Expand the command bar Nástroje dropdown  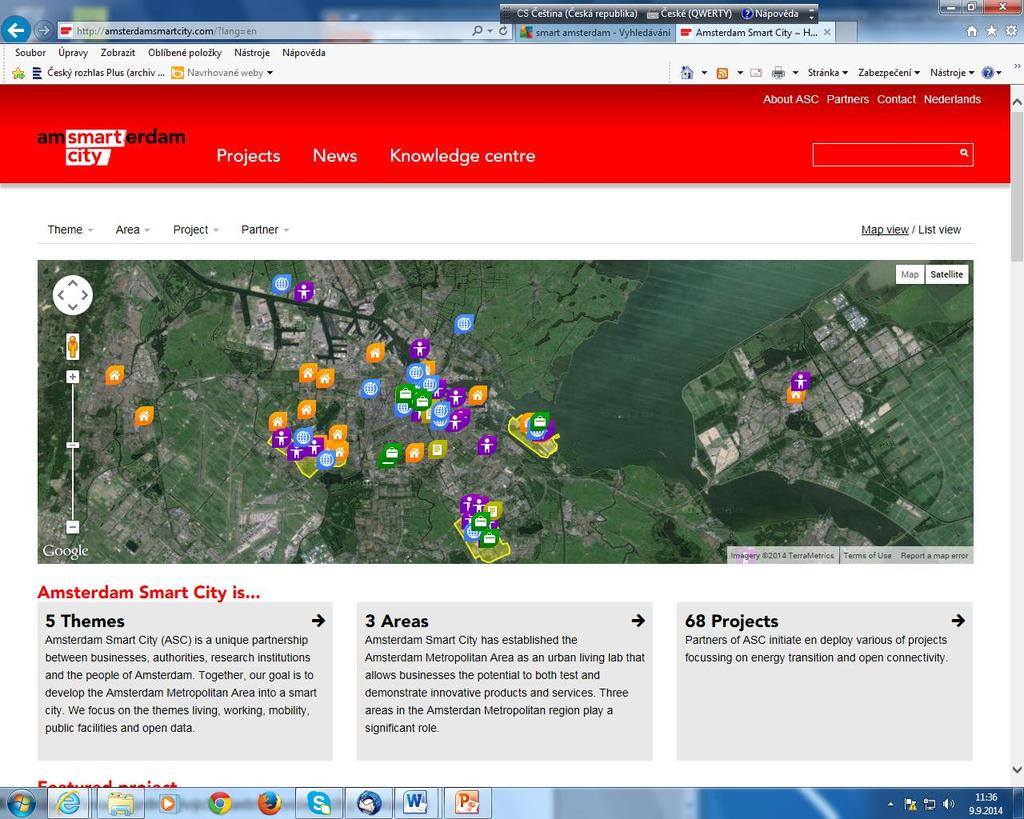point(952,72)
